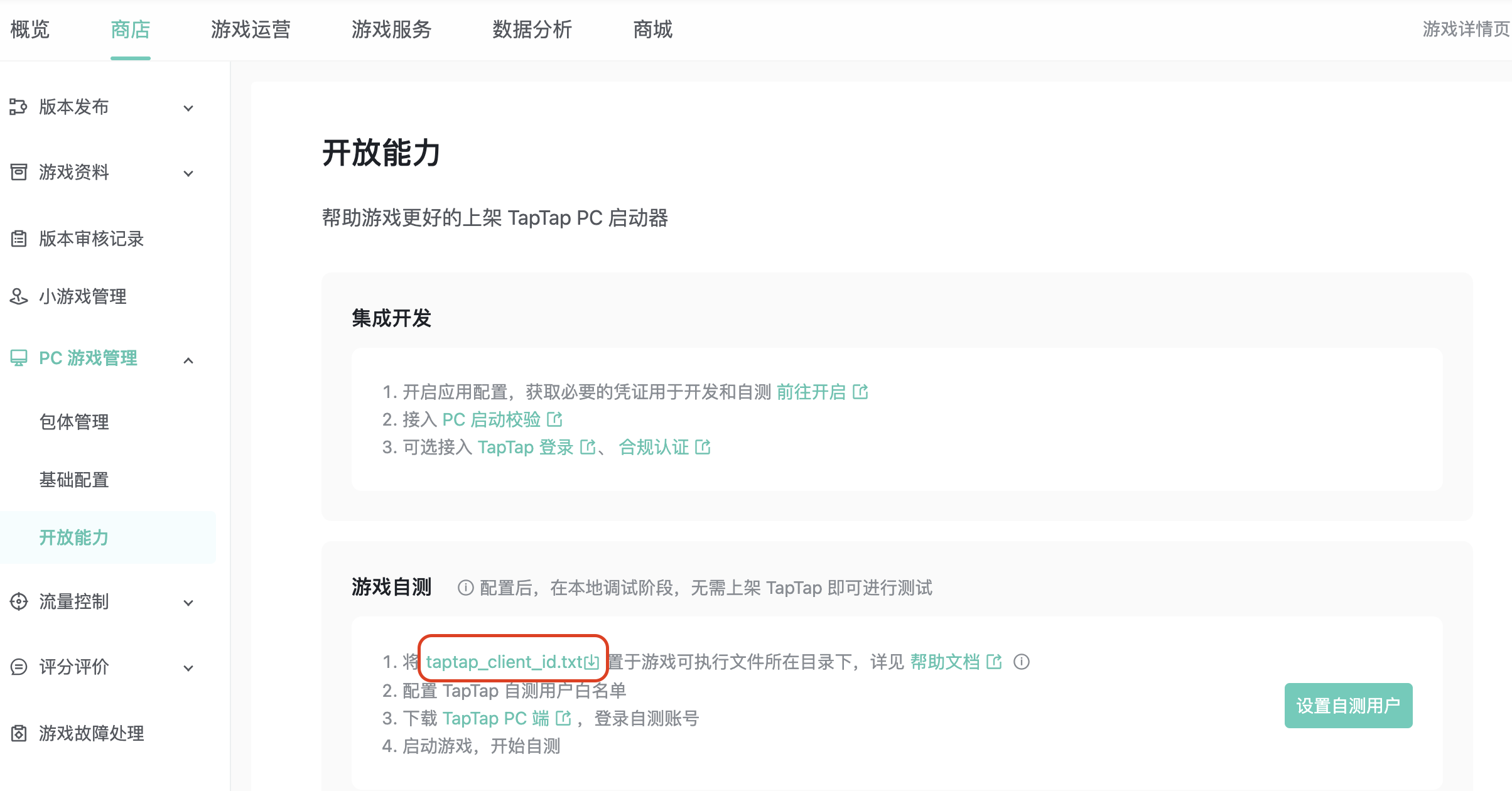Open the PC 启动校验 link
This screenshot has width=1512, height=791.
(491, 419)
